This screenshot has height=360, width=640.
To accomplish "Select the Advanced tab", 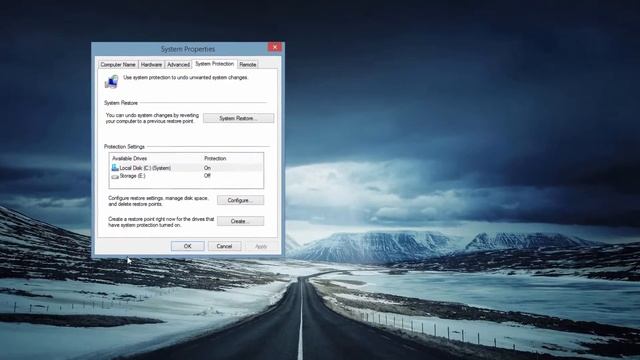I will (x=178, y=64).
